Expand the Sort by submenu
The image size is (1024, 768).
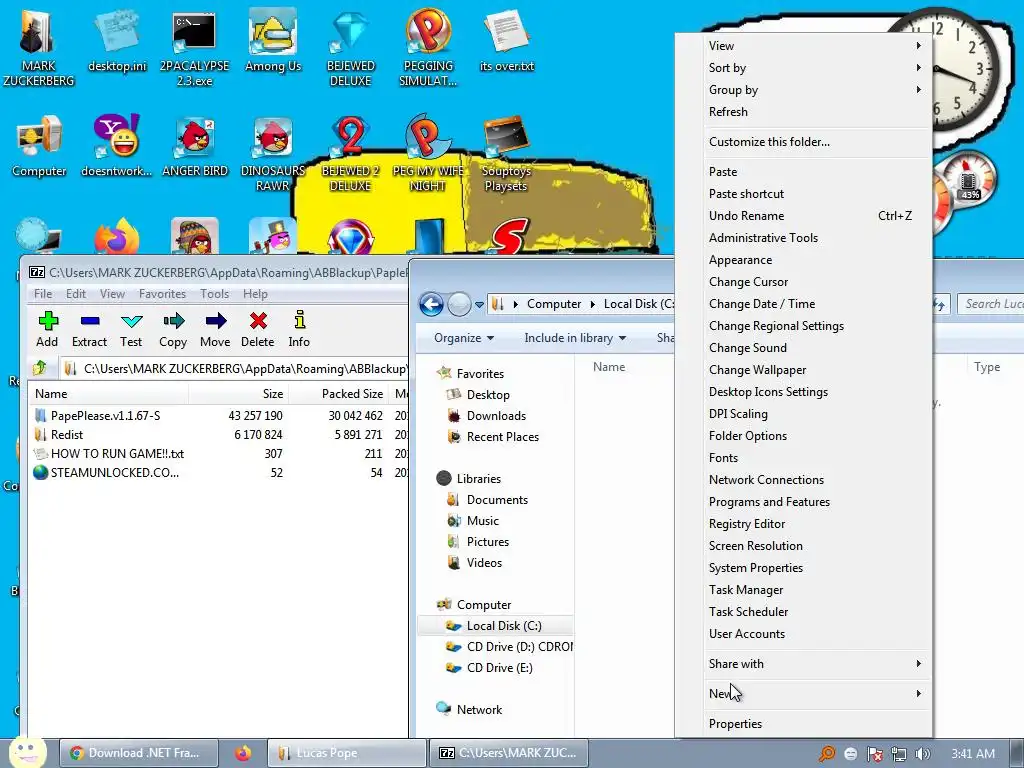click(816, 68)
